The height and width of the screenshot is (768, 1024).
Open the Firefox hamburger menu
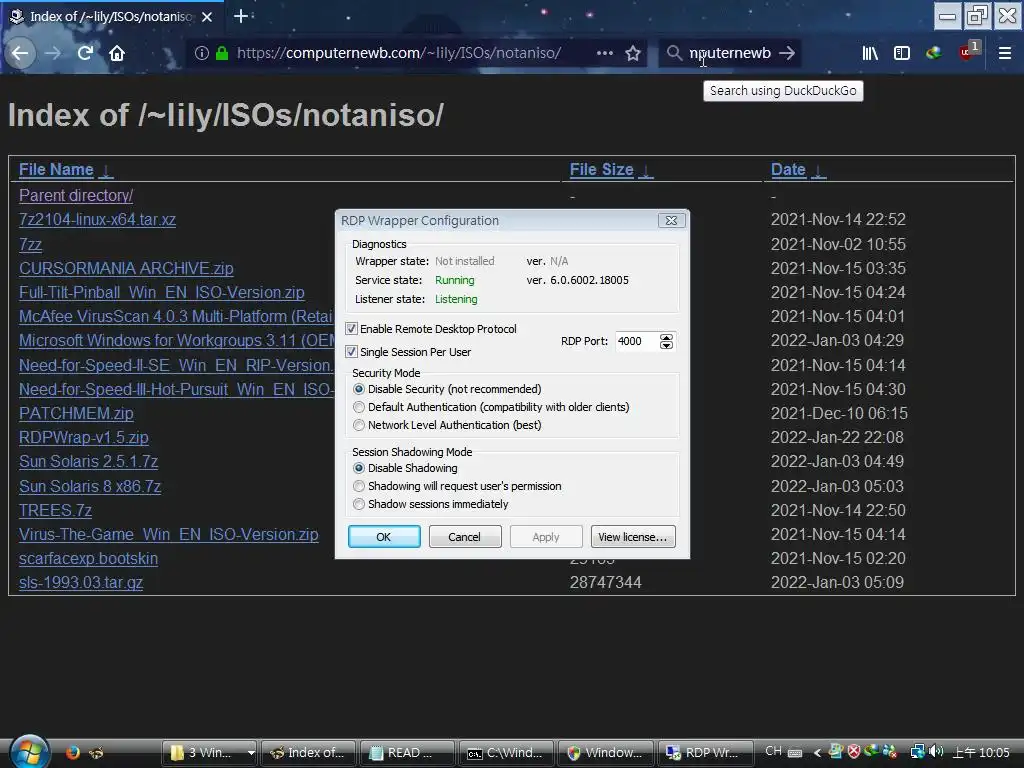click(x=1005, y=53)
